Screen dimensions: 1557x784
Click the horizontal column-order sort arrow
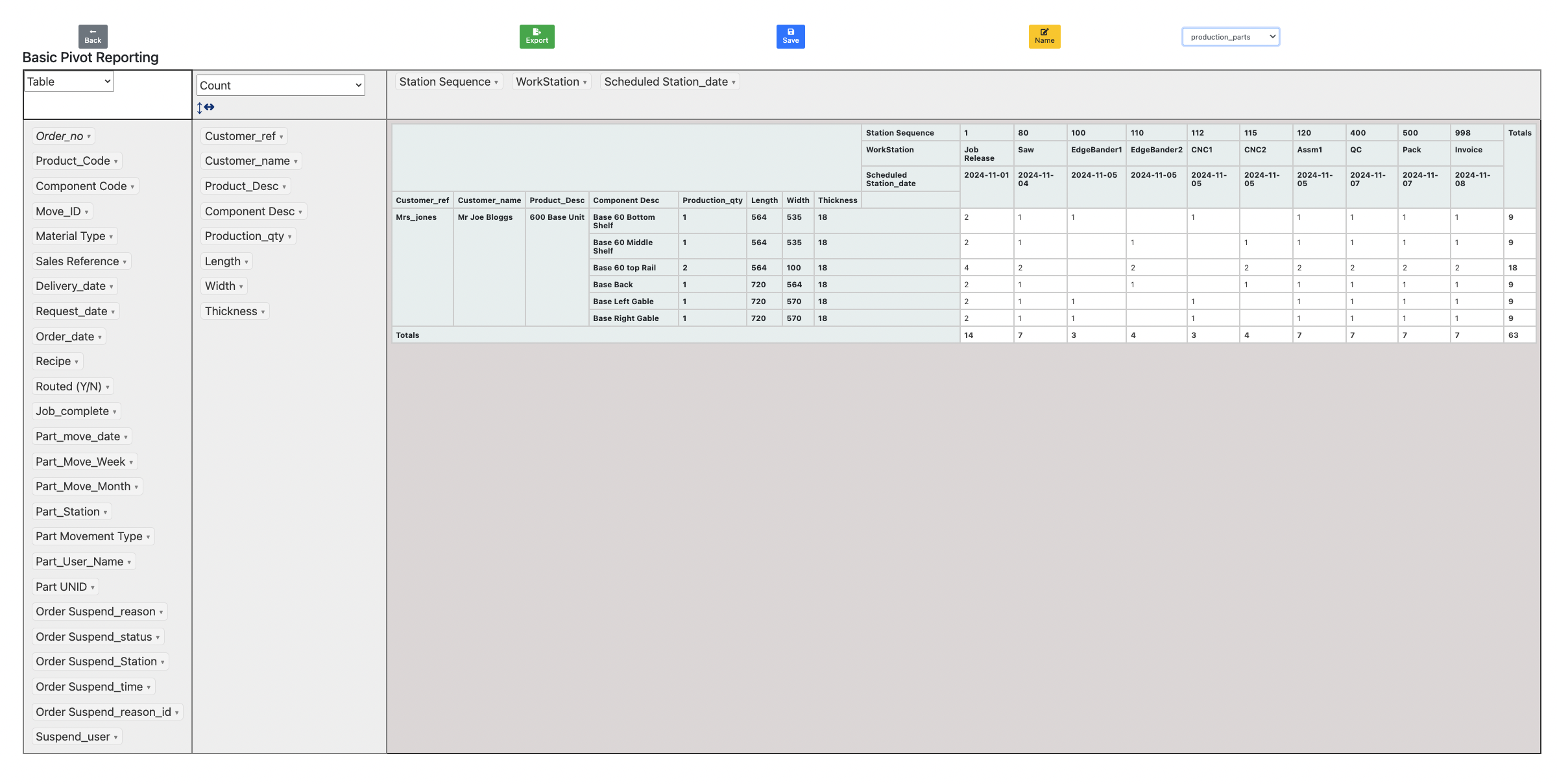point(209,107)
